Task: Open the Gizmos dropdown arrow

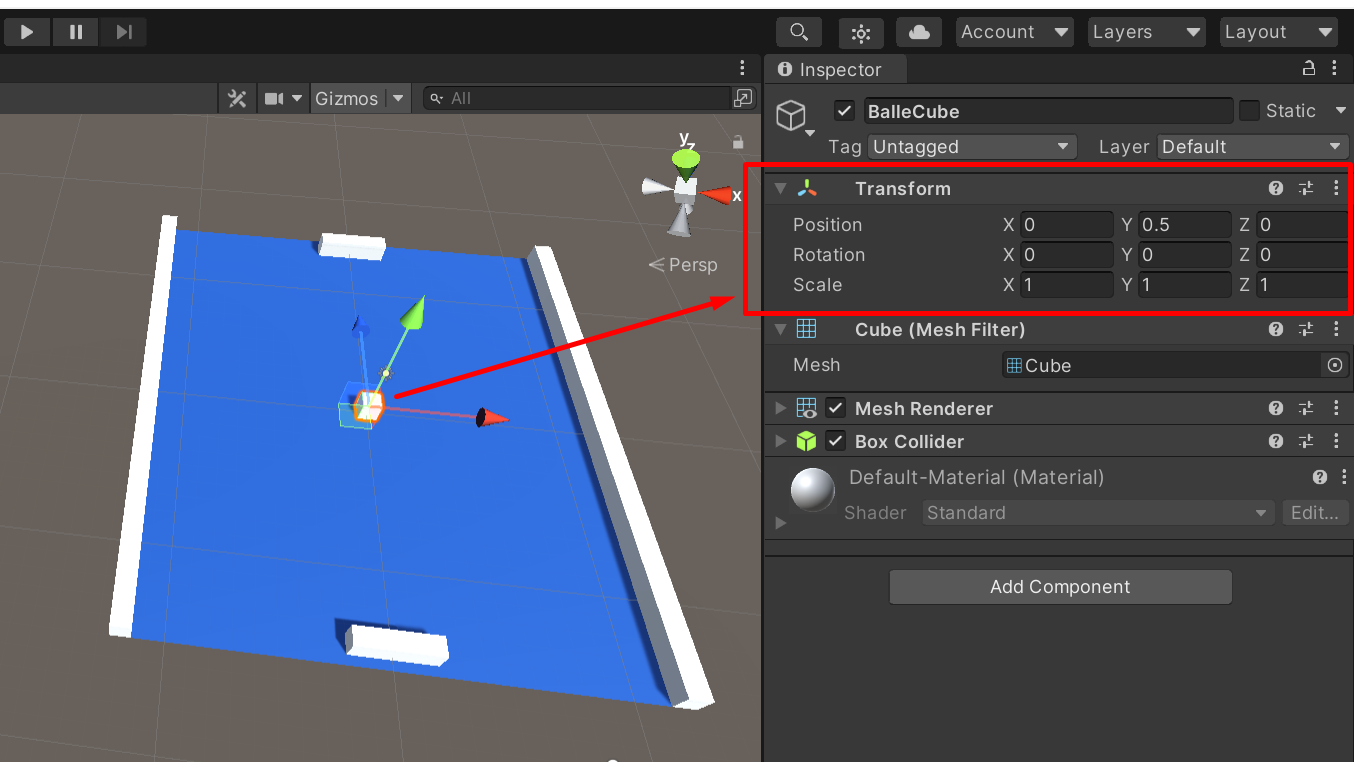Action: point(398,98)
